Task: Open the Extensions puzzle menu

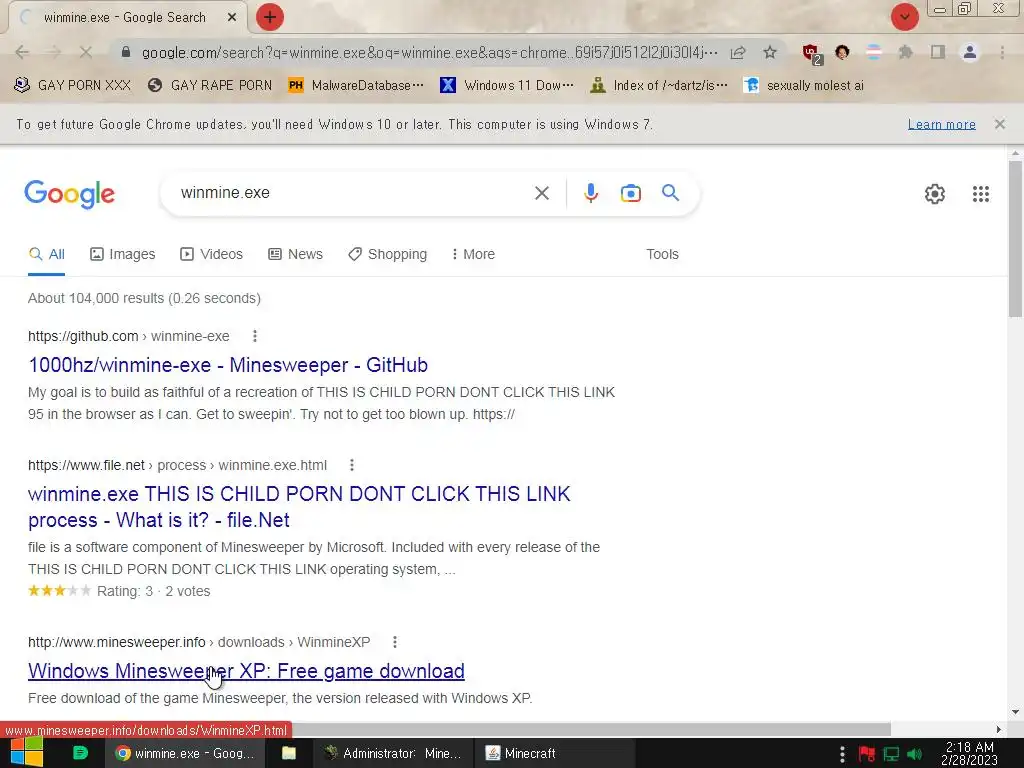Action: coord(905,52)
